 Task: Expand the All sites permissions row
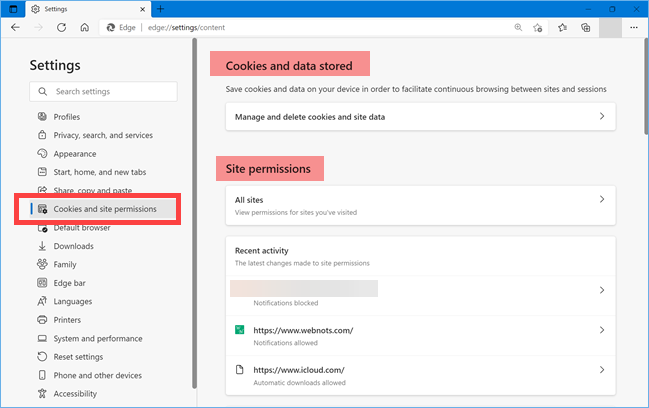click(x=420, y=205)
